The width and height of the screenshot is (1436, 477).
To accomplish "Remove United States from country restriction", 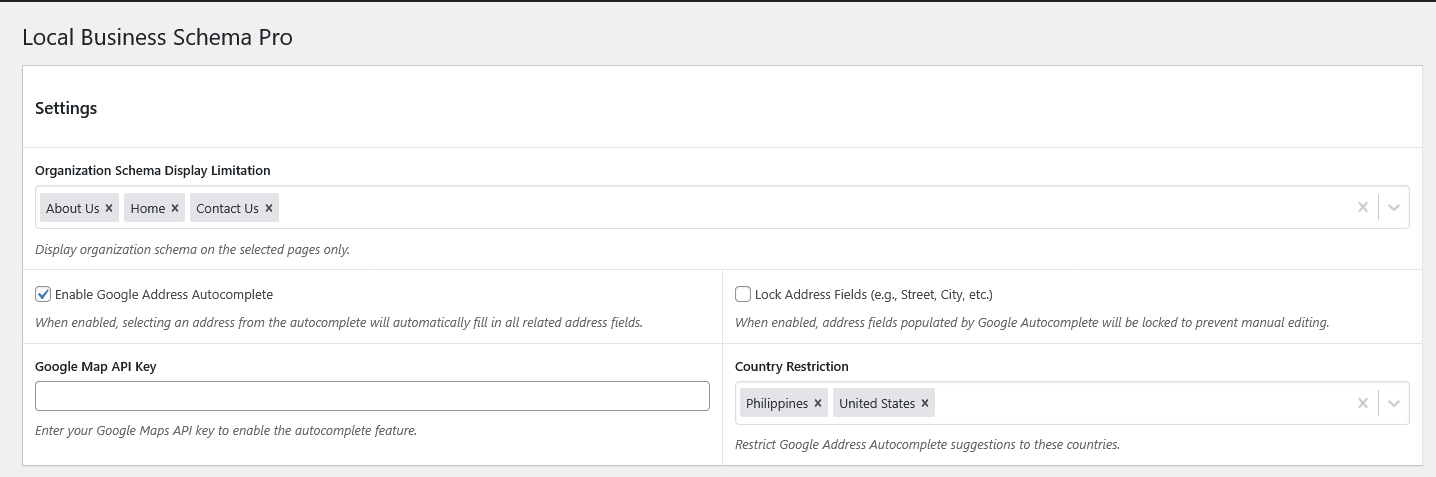I will coord(925,403).
